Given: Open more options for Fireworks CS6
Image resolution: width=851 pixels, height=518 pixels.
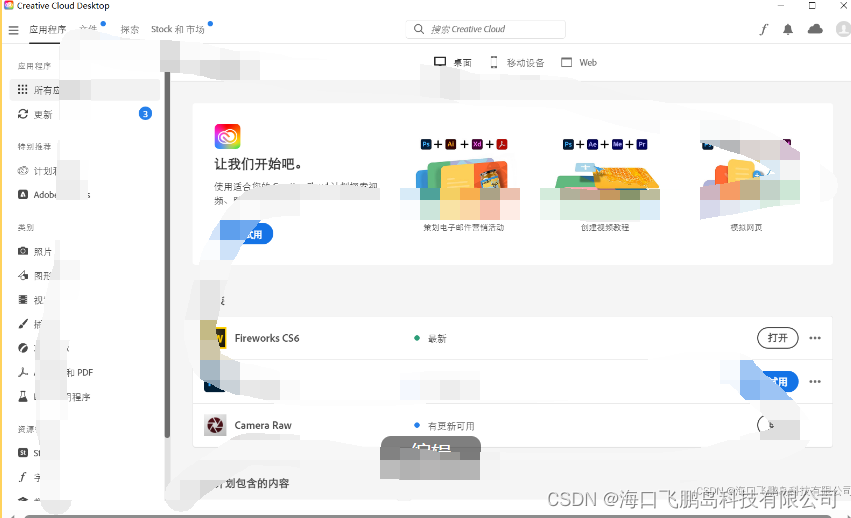Looking at the screenshot, I should [815, 338].
